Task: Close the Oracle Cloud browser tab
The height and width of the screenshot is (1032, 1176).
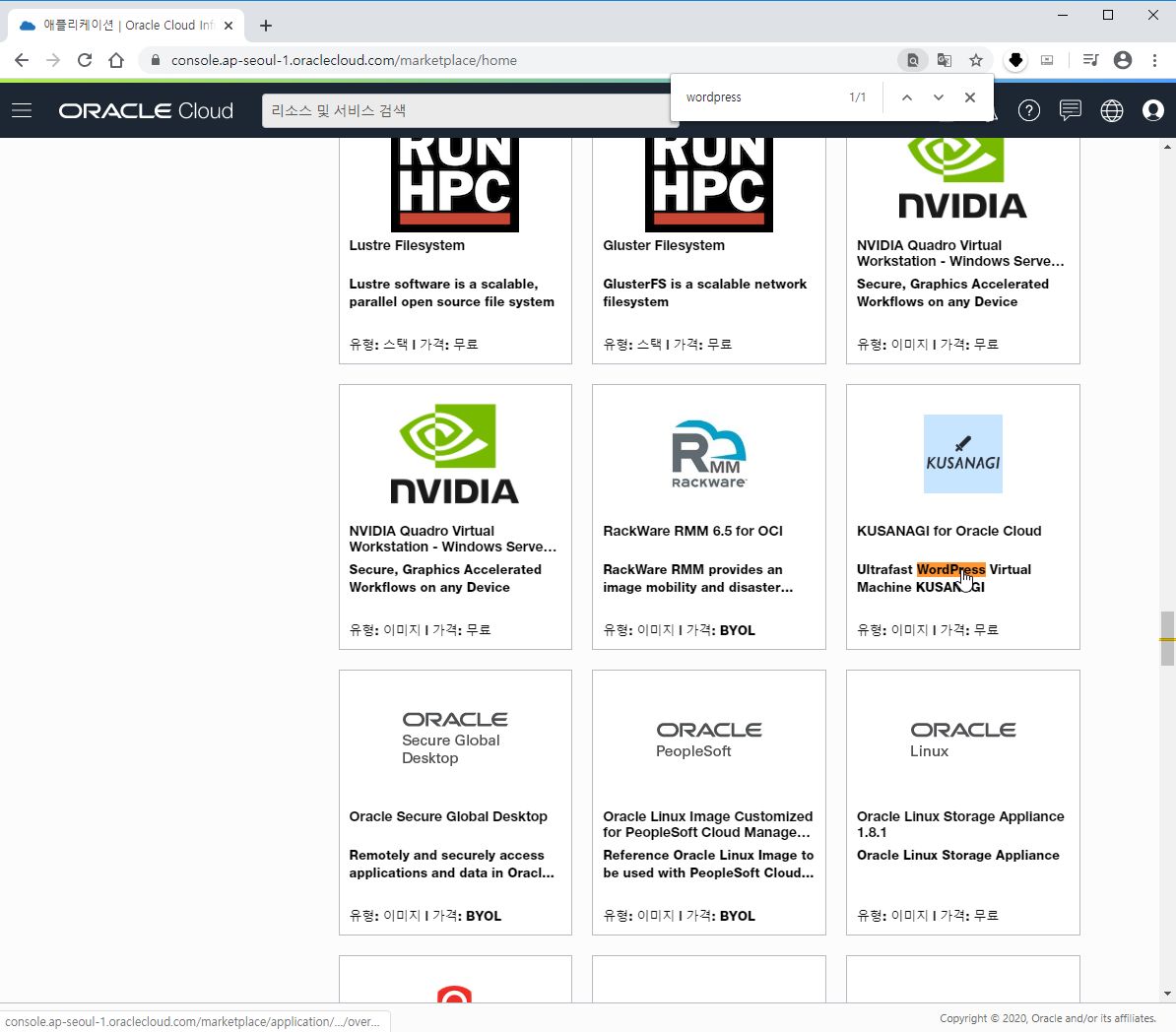Action: tap(229, 26)
